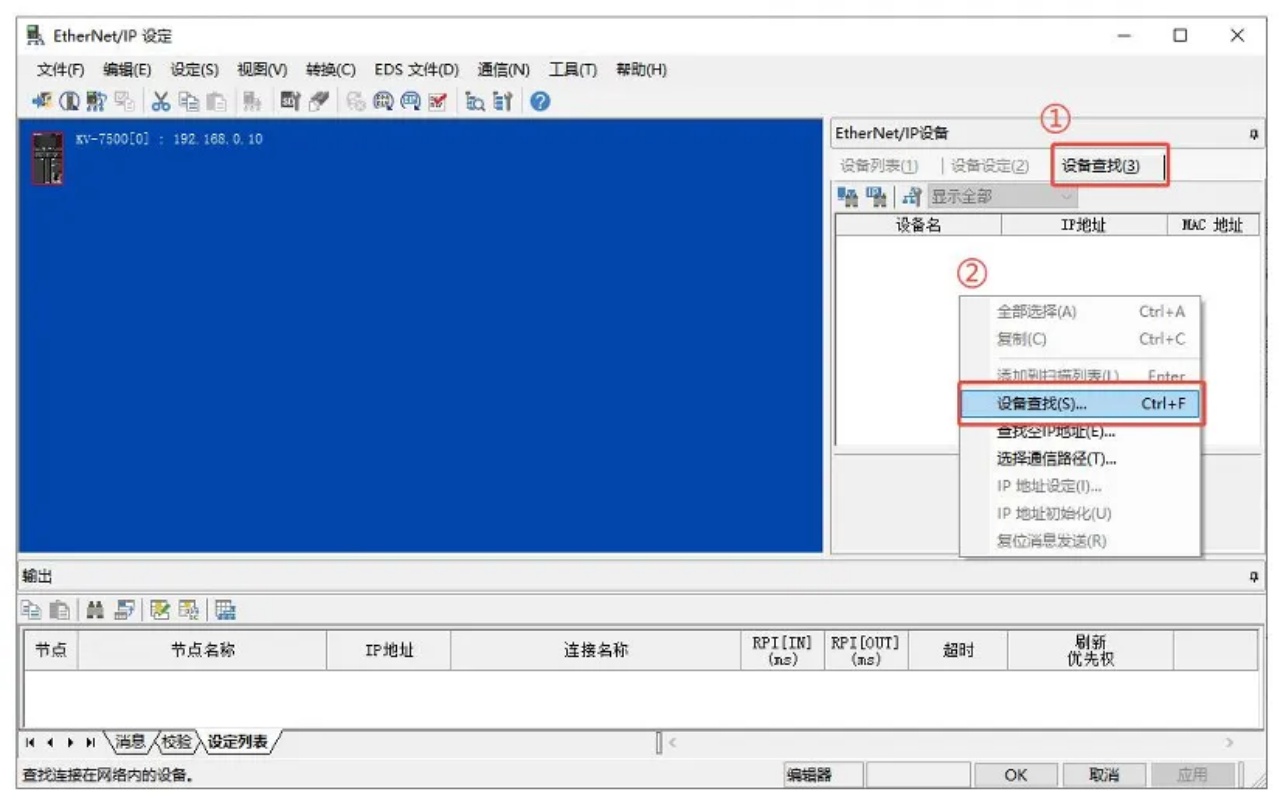Choose 选择通信路径(T)... from context menu
Image resolution: width=1280 pixels, height=800 pixels.
[x=1056, y=459]
